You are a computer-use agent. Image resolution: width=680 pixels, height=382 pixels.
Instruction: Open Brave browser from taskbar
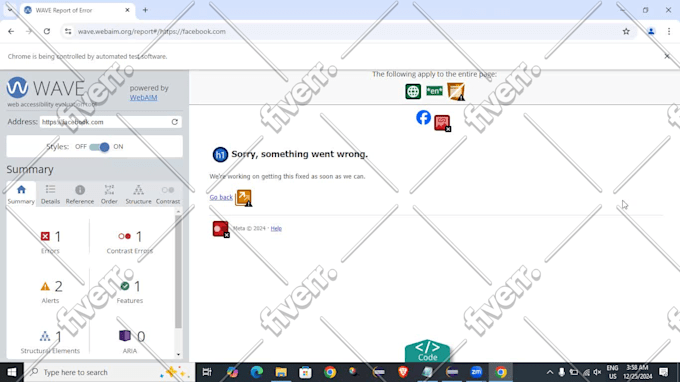[x=403, y=372]
